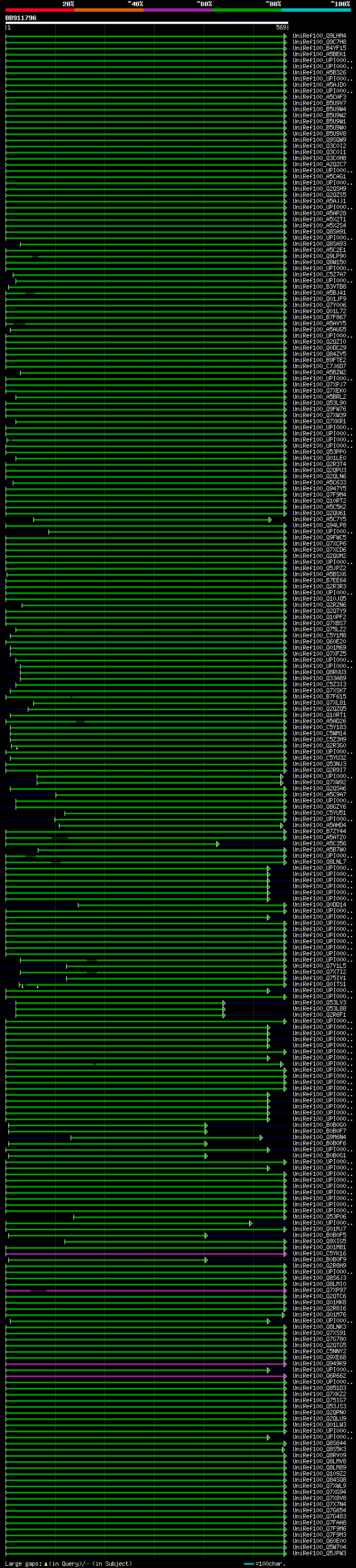This screenshot has width=356, height=1568.
Task: Select hit UniRef100_B7F615
Action: tap(319, 696)
